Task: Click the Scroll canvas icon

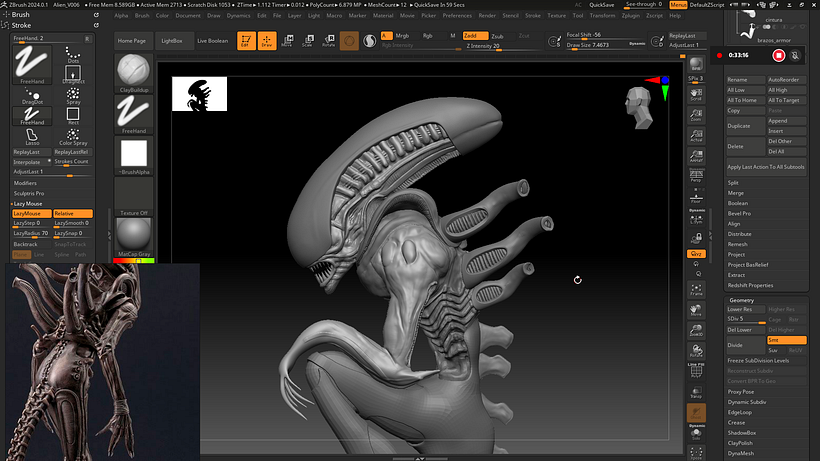Action: [x=696, y=94]
